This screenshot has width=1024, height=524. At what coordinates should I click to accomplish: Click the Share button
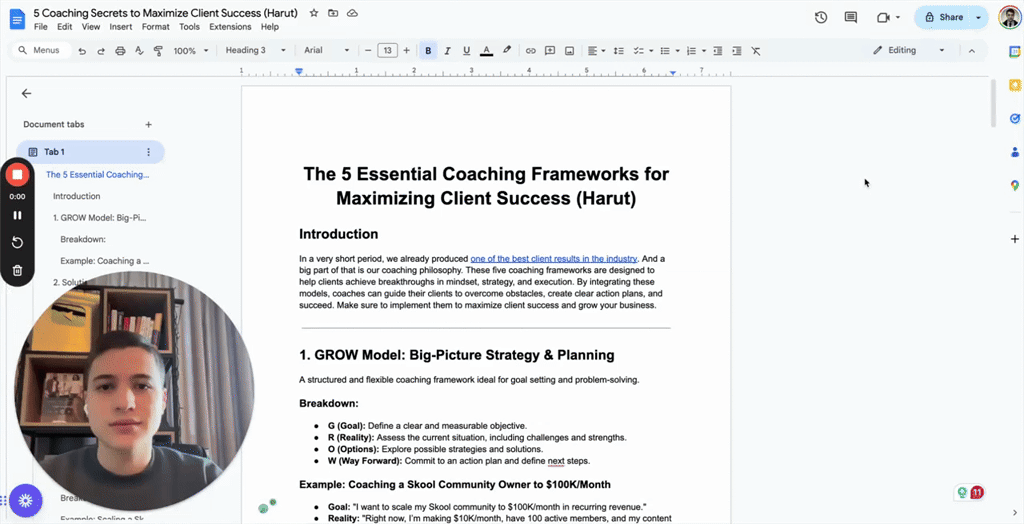click(943, 18)
